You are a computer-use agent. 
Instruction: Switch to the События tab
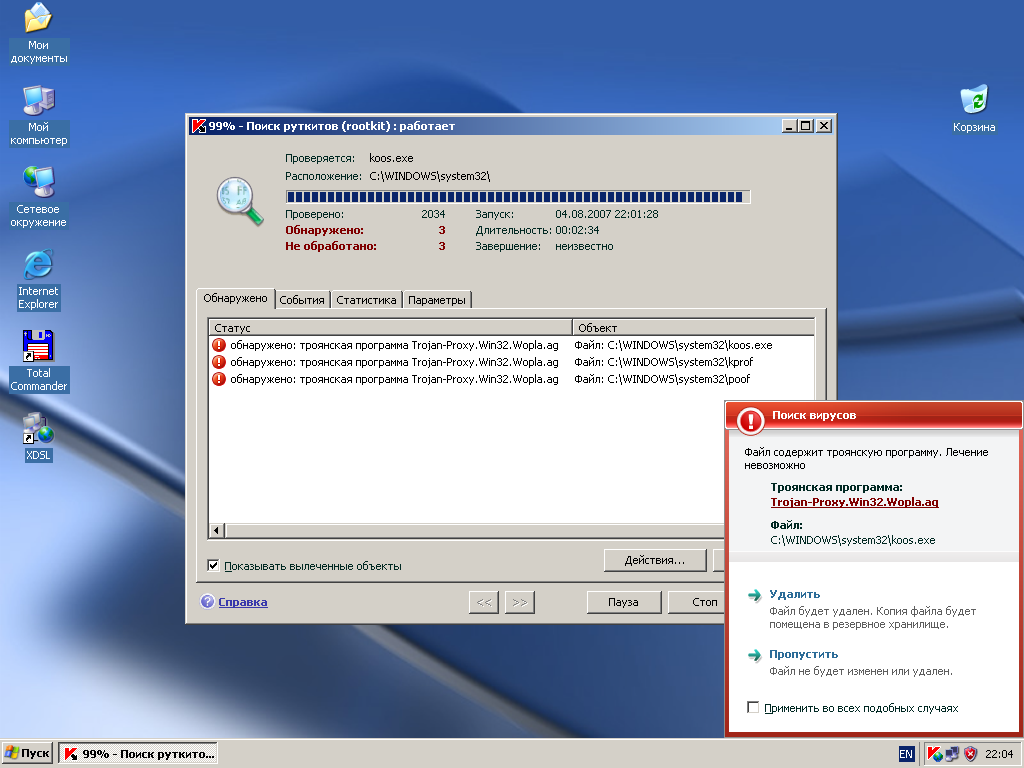point(302,300)
